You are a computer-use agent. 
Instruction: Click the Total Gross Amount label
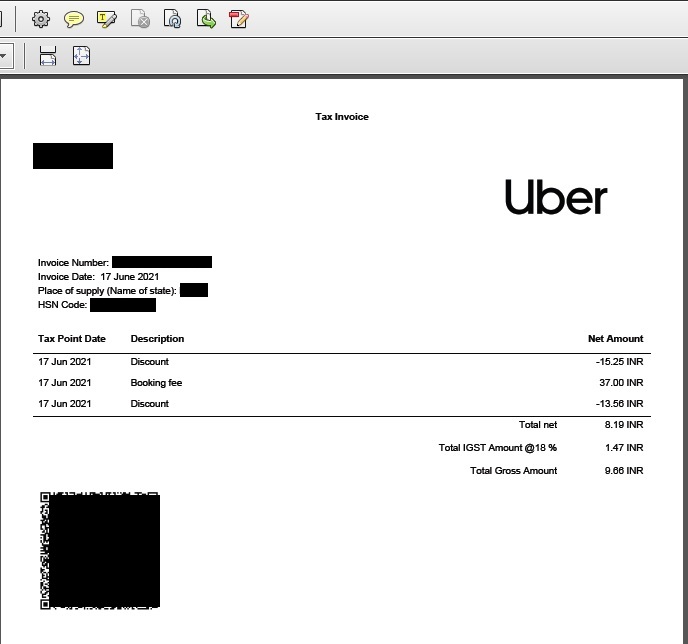513,471
